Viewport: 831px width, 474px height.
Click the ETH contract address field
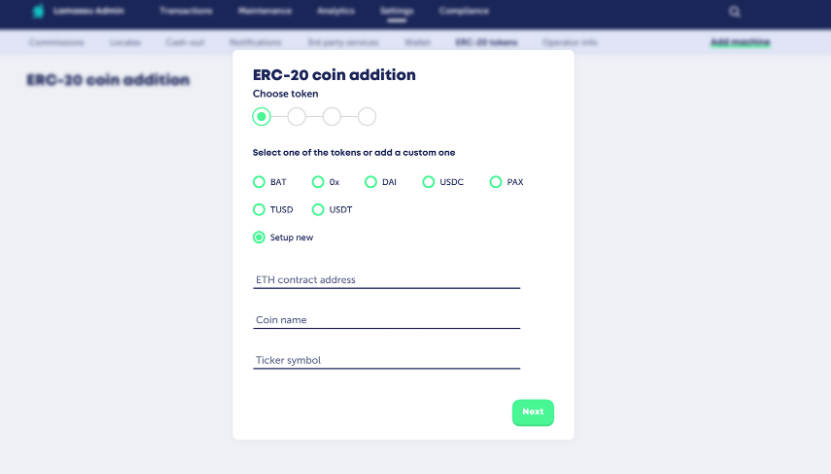click(x=386, y=280)
